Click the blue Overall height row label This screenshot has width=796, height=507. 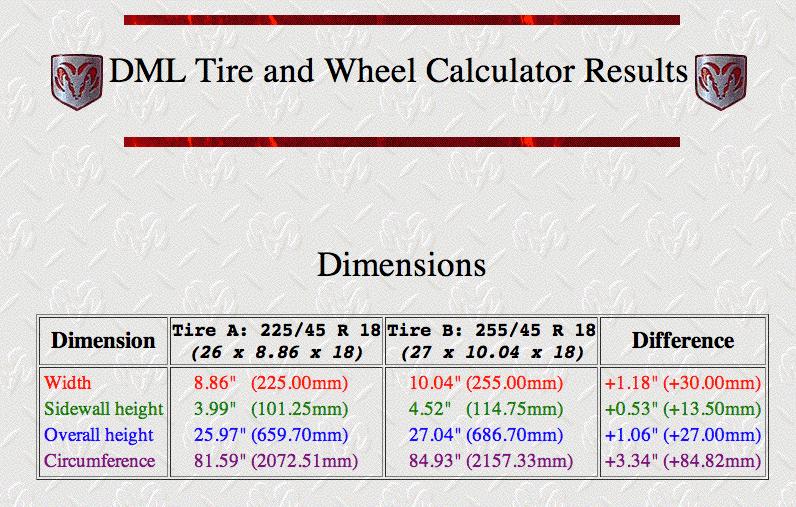click(x=99, y=435)
